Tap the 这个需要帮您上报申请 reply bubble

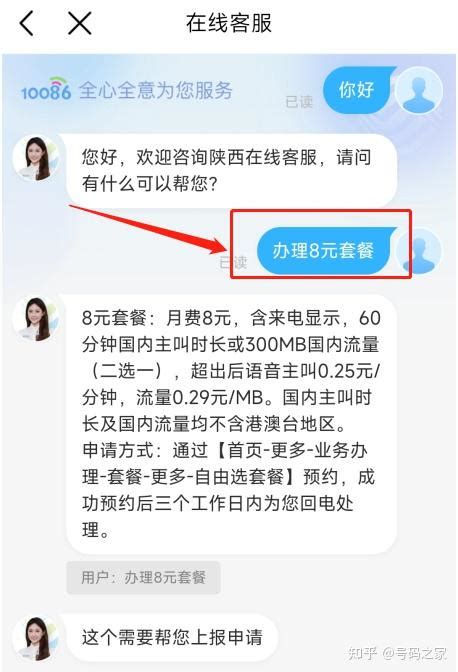pyautogui.click(x=172, y=638)
